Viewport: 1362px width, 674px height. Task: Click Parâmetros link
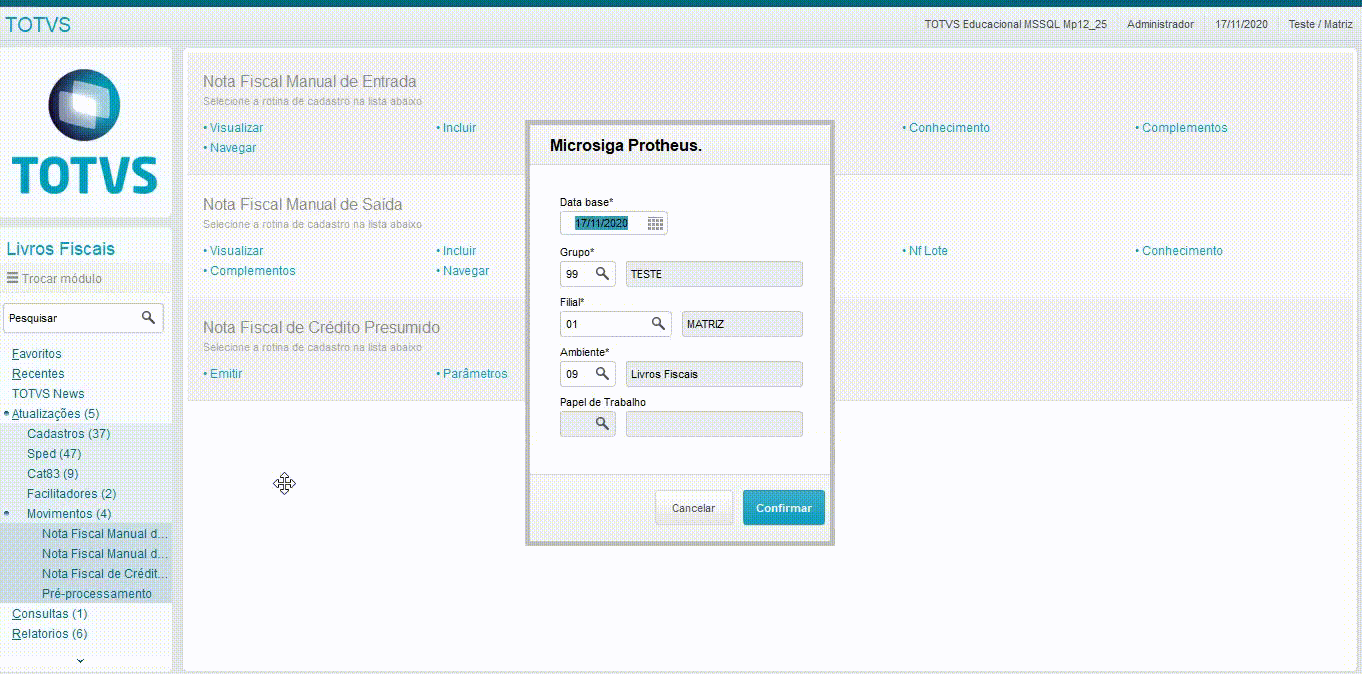(x=474, y=373)
